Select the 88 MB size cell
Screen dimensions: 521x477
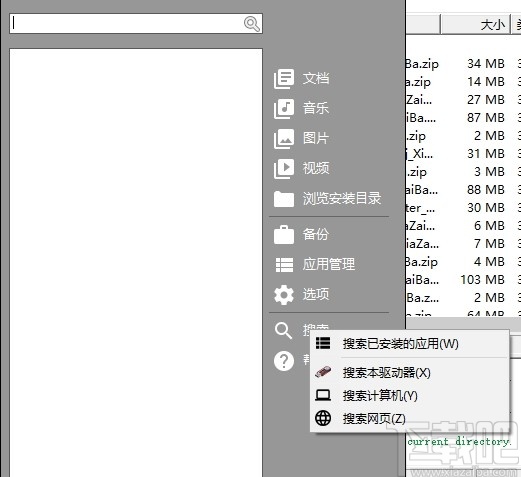tap(486, 190)
